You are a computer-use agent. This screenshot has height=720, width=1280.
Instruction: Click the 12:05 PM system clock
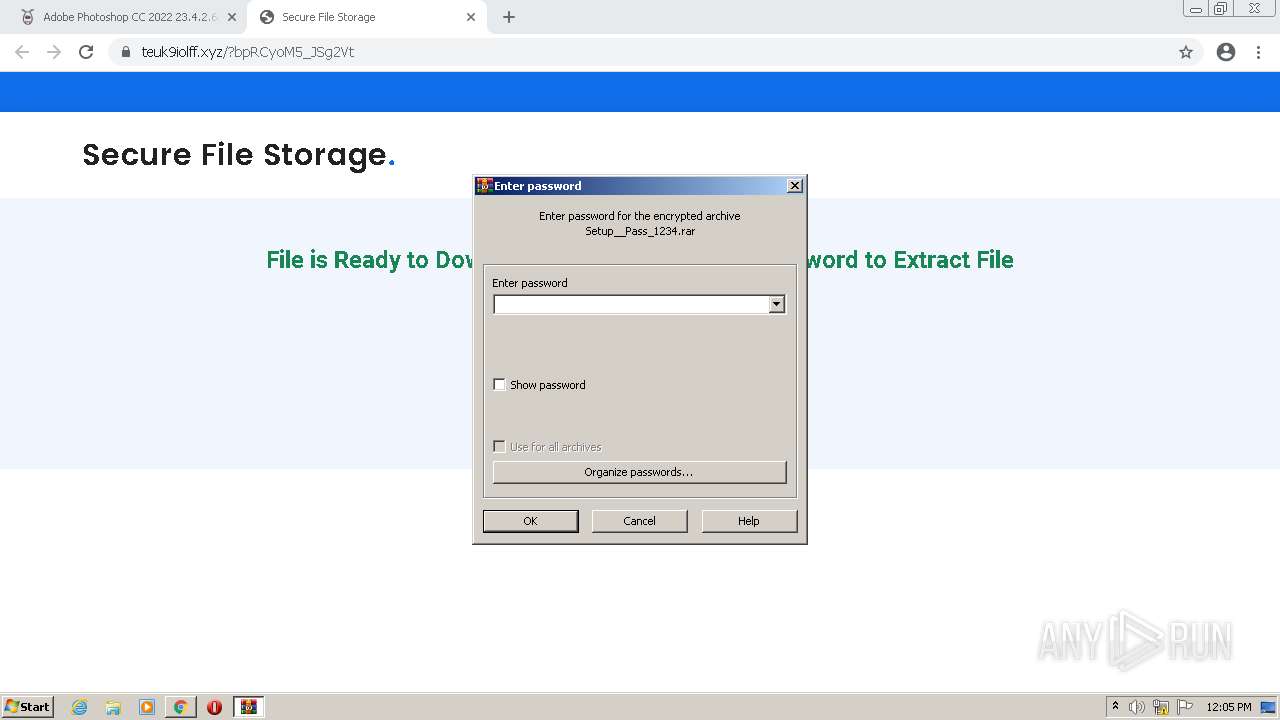(1229, 707)
